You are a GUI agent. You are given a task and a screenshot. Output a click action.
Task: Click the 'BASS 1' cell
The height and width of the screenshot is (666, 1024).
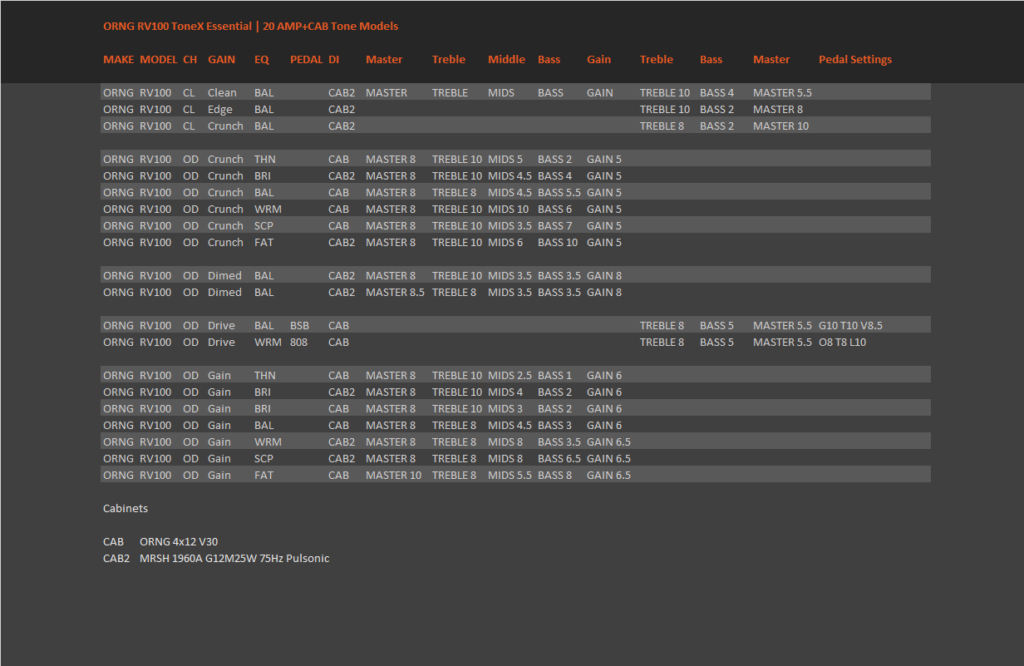[x=554, y=376]
